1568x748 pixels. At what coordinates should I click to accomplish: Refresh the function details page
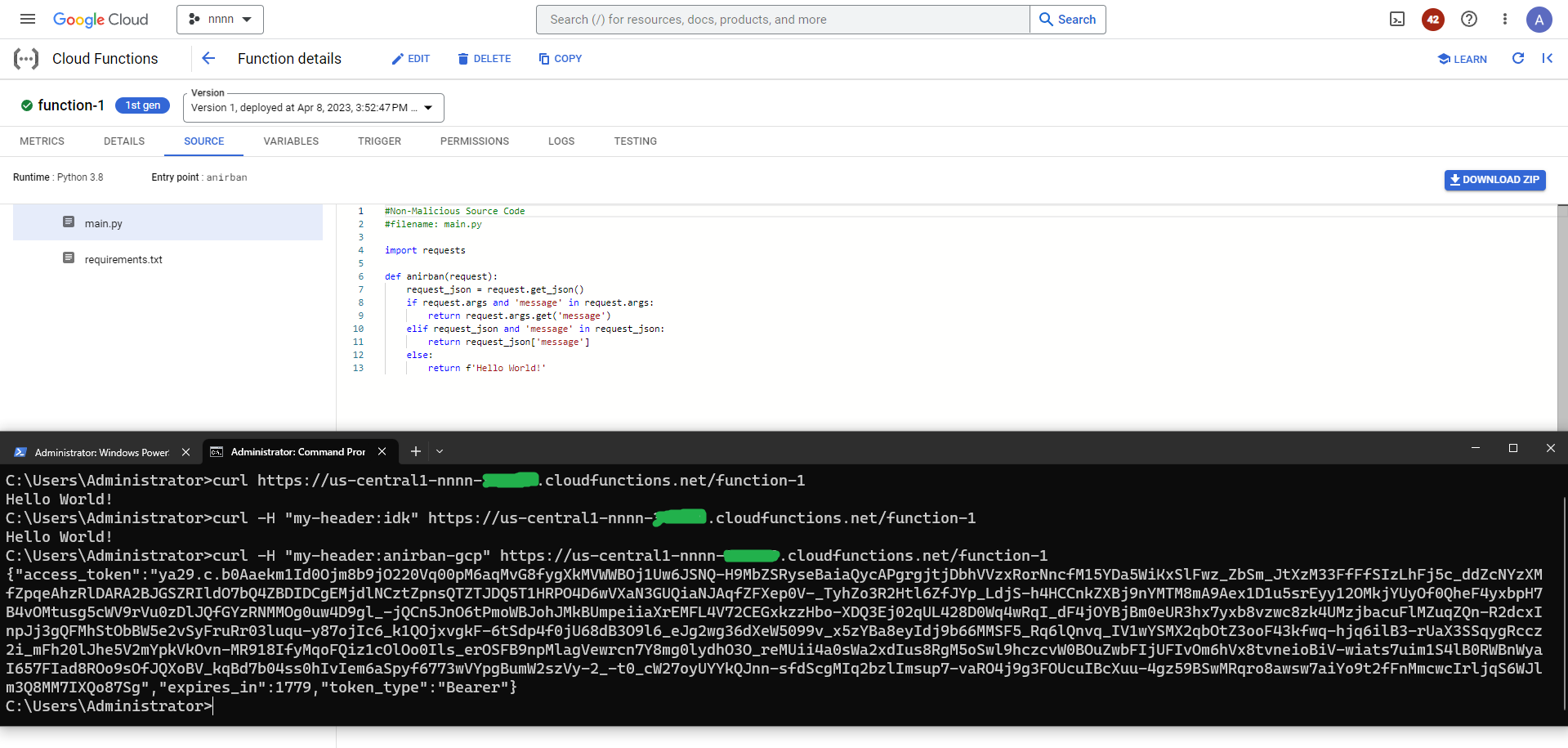point(1518,58)
